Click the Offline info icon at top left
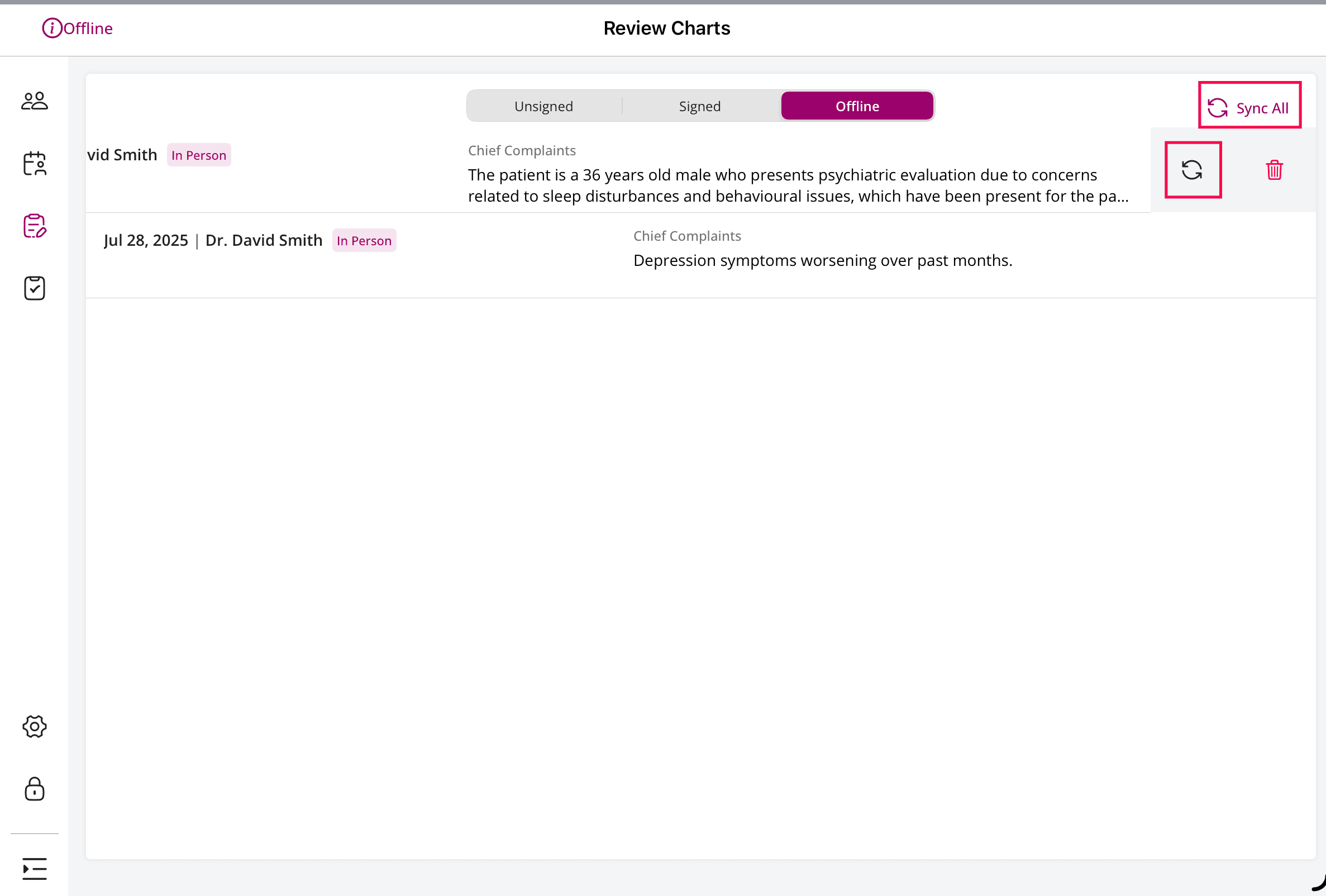The image size is (1326, 896). tap(52, 27)
